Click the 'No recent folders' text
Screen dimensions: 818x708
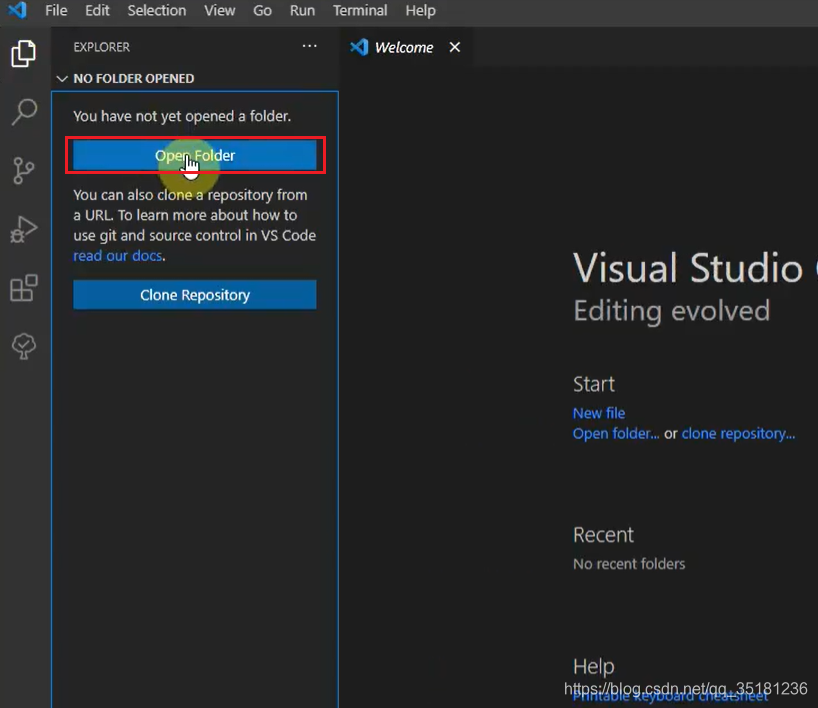click(x=629, y=564)
